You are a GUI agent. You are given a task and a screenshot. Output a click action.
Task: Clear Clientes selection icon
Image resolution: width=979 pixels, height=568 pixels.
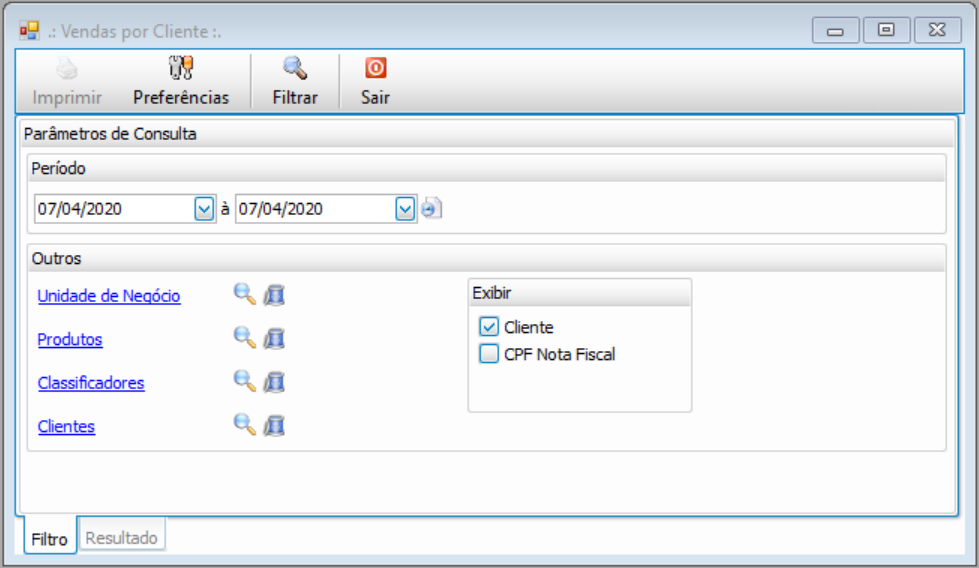(274, 426)
